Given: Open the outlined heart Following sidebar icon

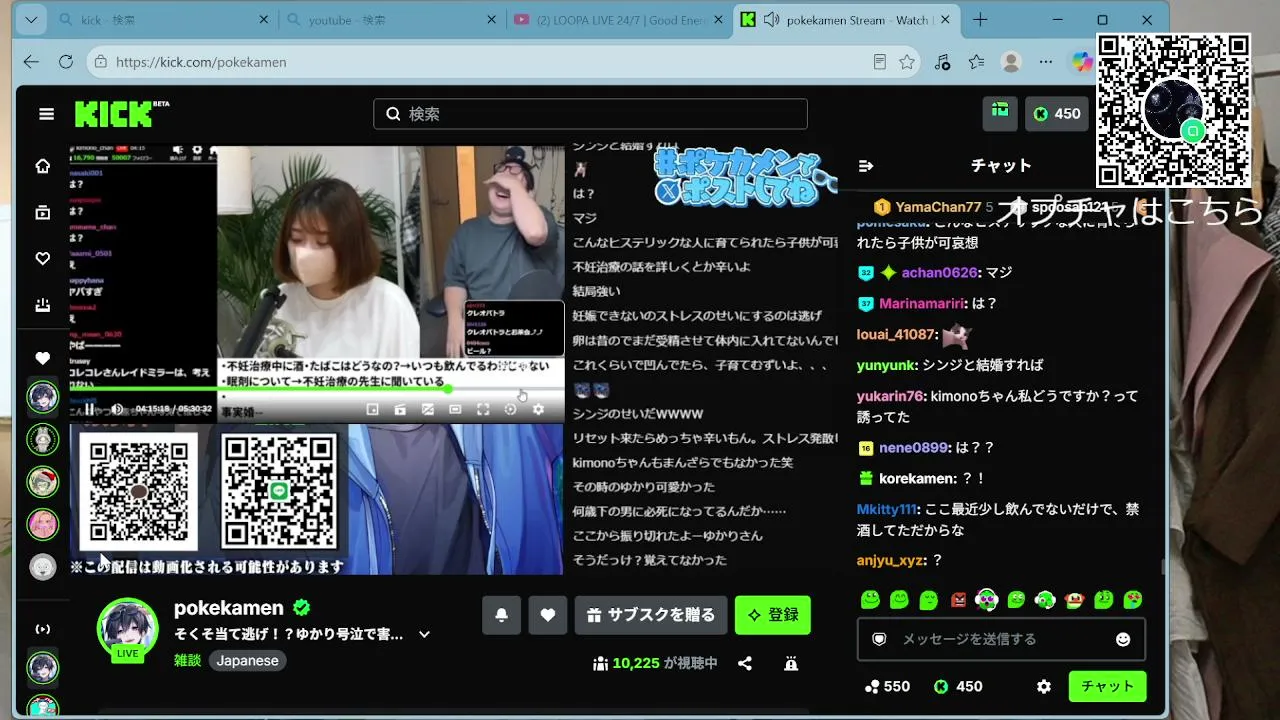Looking at the screenshot, I should pyautogui.click(x=43, y=259).
